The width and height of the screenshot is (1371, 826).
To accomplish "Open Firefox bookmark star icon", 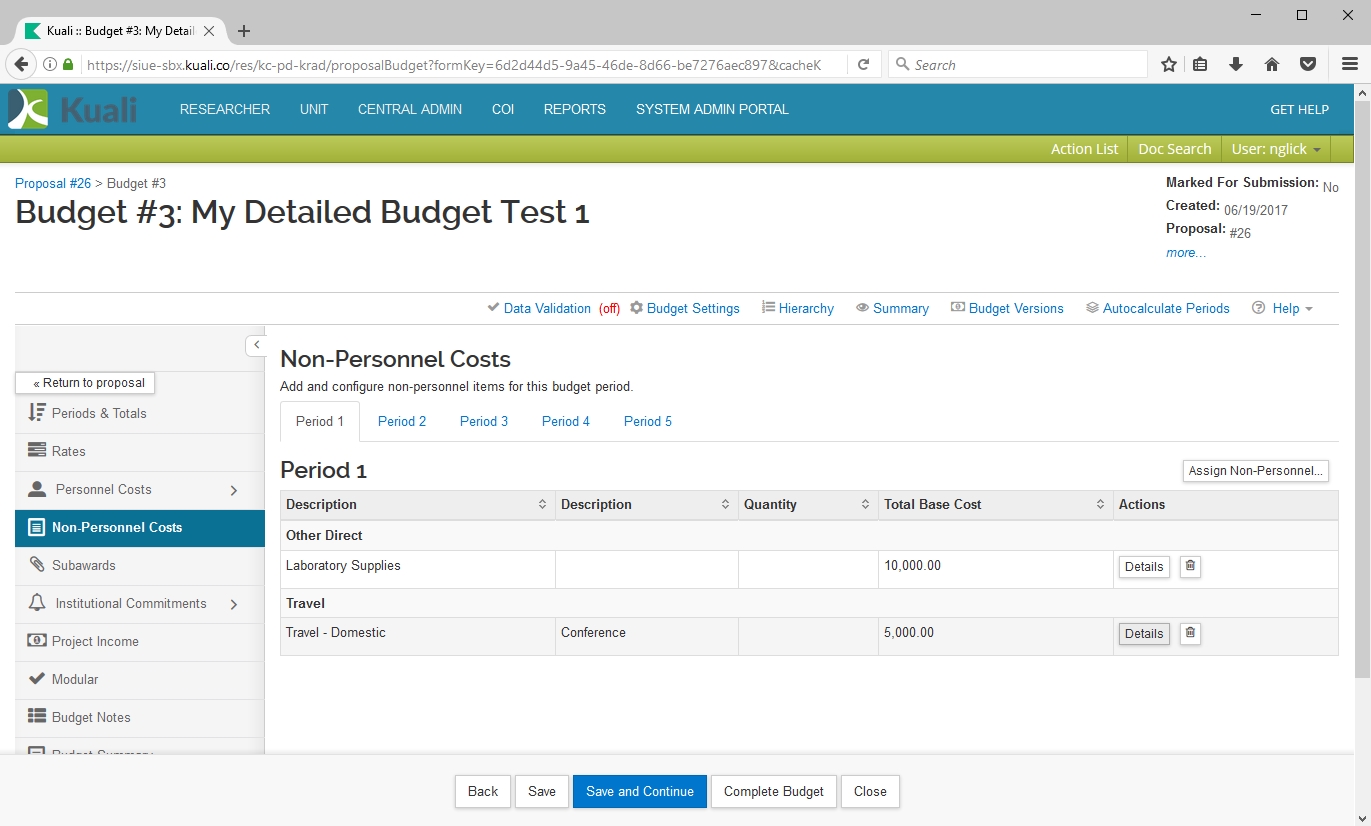I will point(1168,65).
